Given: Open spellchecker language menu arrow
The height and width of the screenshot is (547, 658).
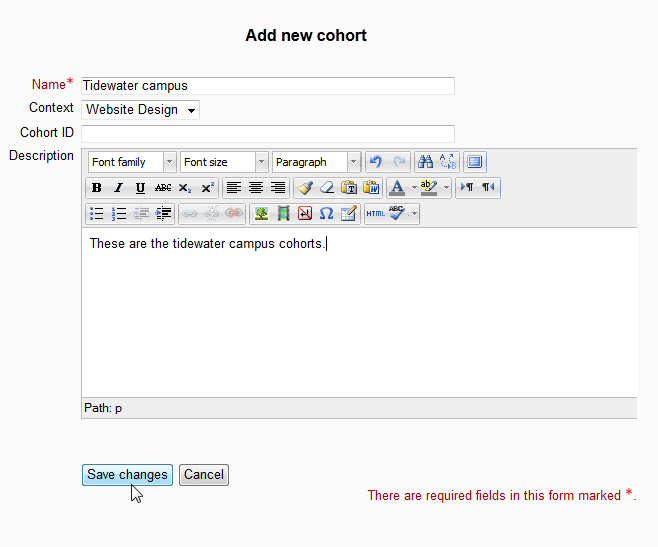Looking at the screenshot, I should [x=414, y=214].
